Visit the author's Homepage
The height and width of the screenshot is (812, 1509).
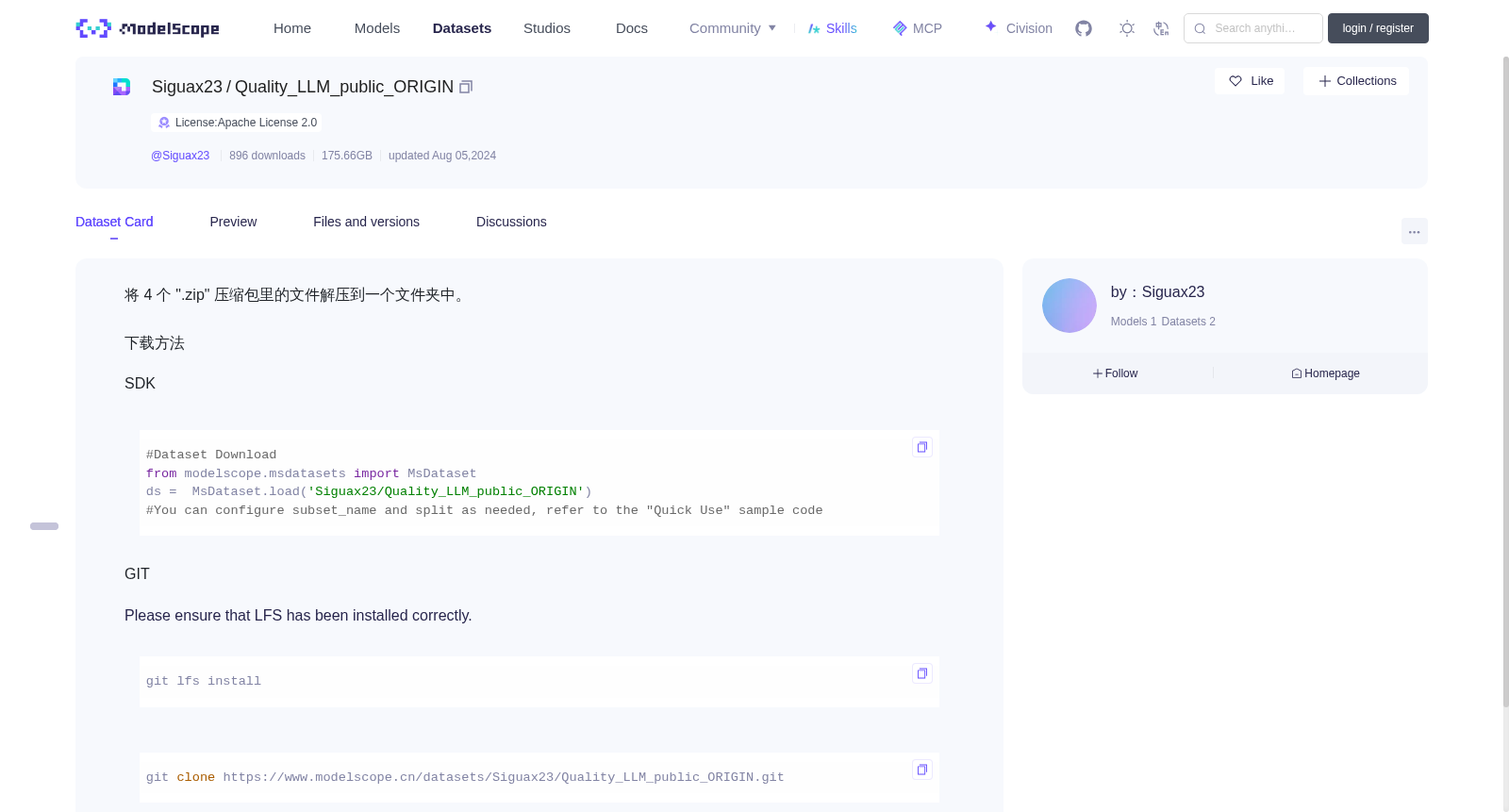(1326, 373)
